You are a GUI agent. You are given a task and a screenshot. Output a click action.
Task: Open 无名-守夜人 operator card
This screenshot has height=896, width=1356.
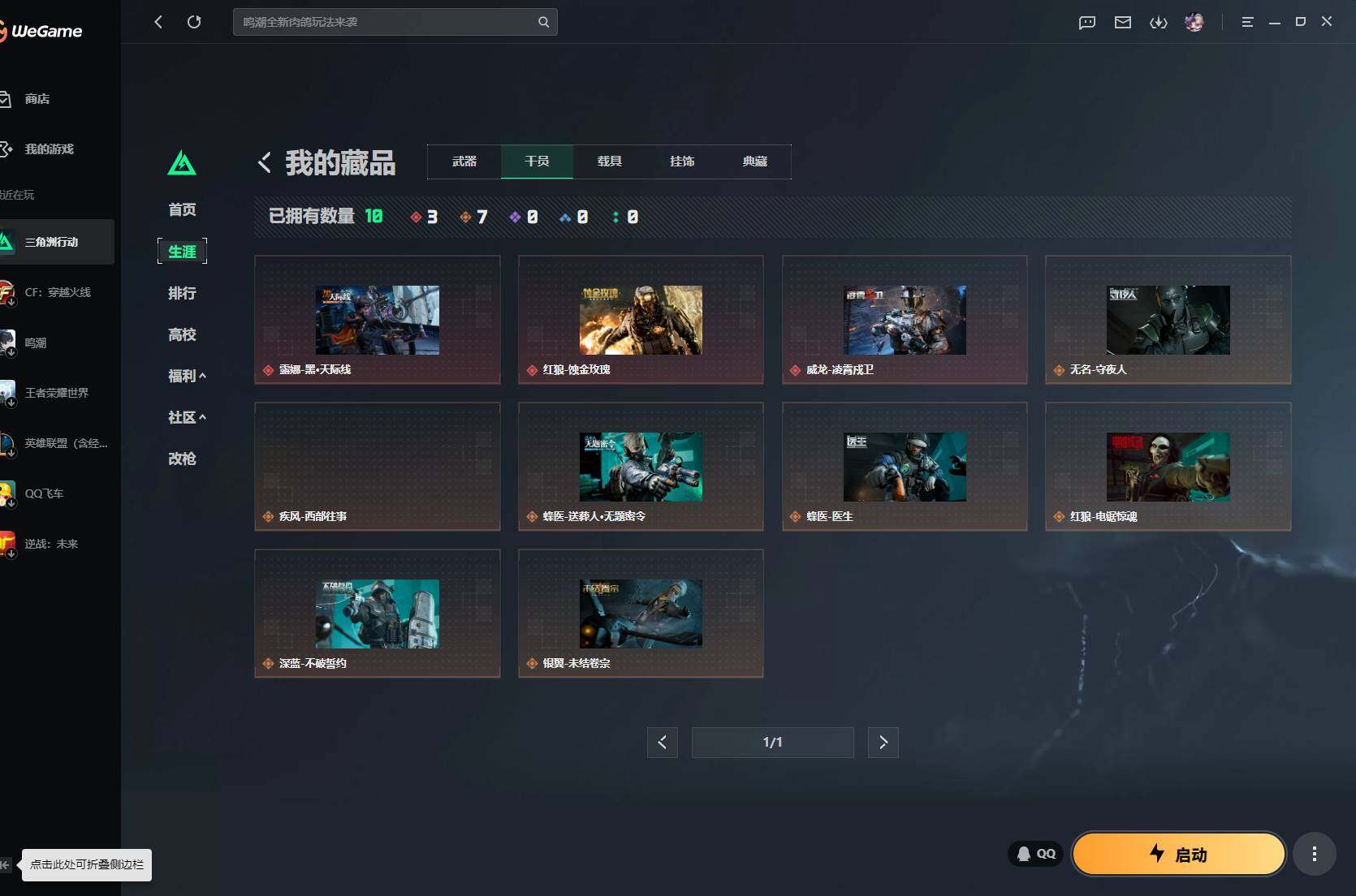1168,320
